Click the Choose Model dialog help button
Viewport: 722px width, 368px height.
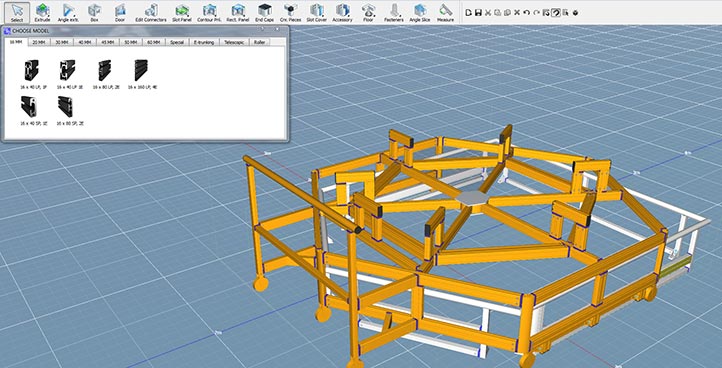tap(262, 29)
